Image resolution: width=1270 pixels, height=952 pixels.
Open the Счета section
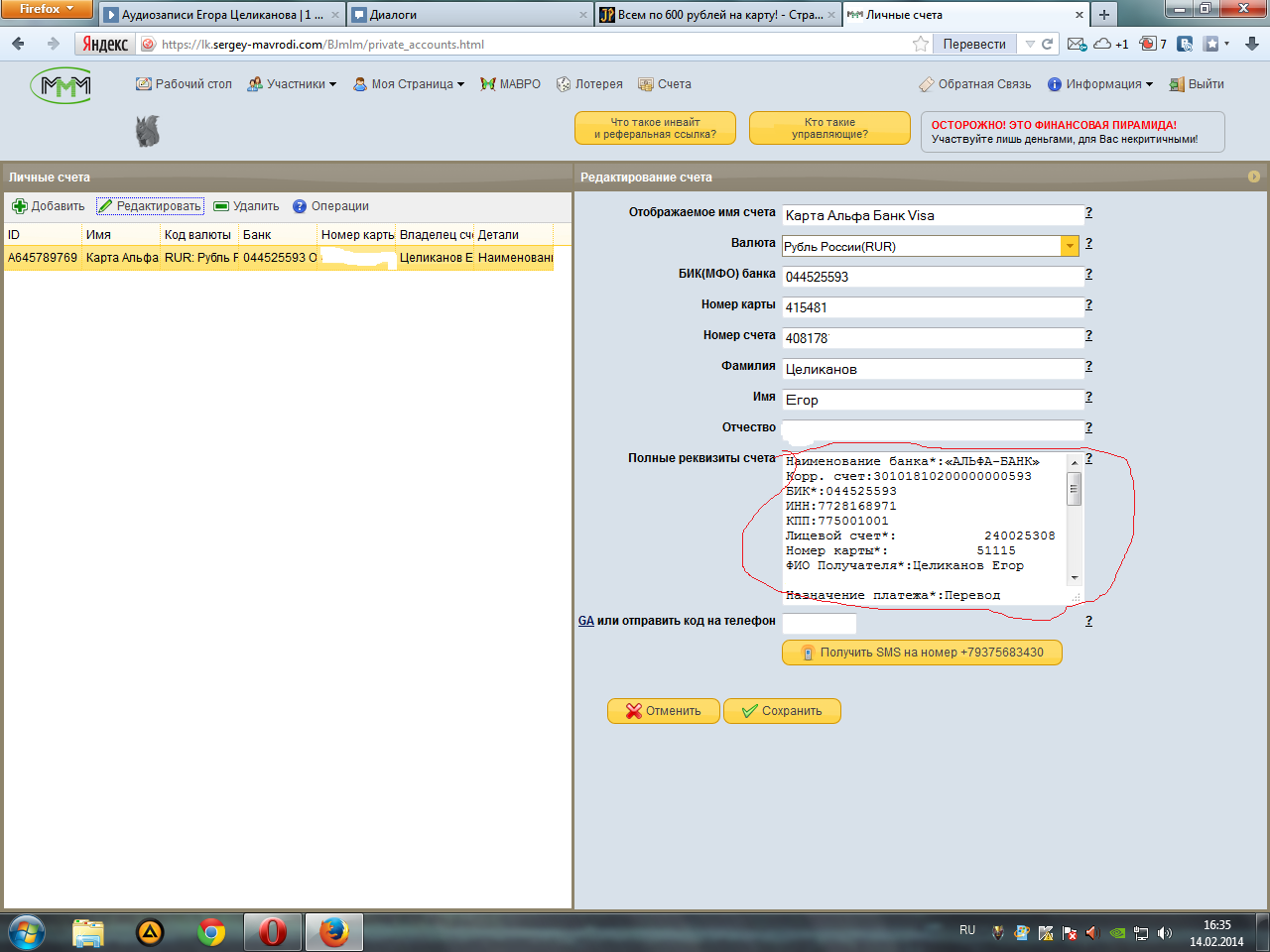point(665,84)
